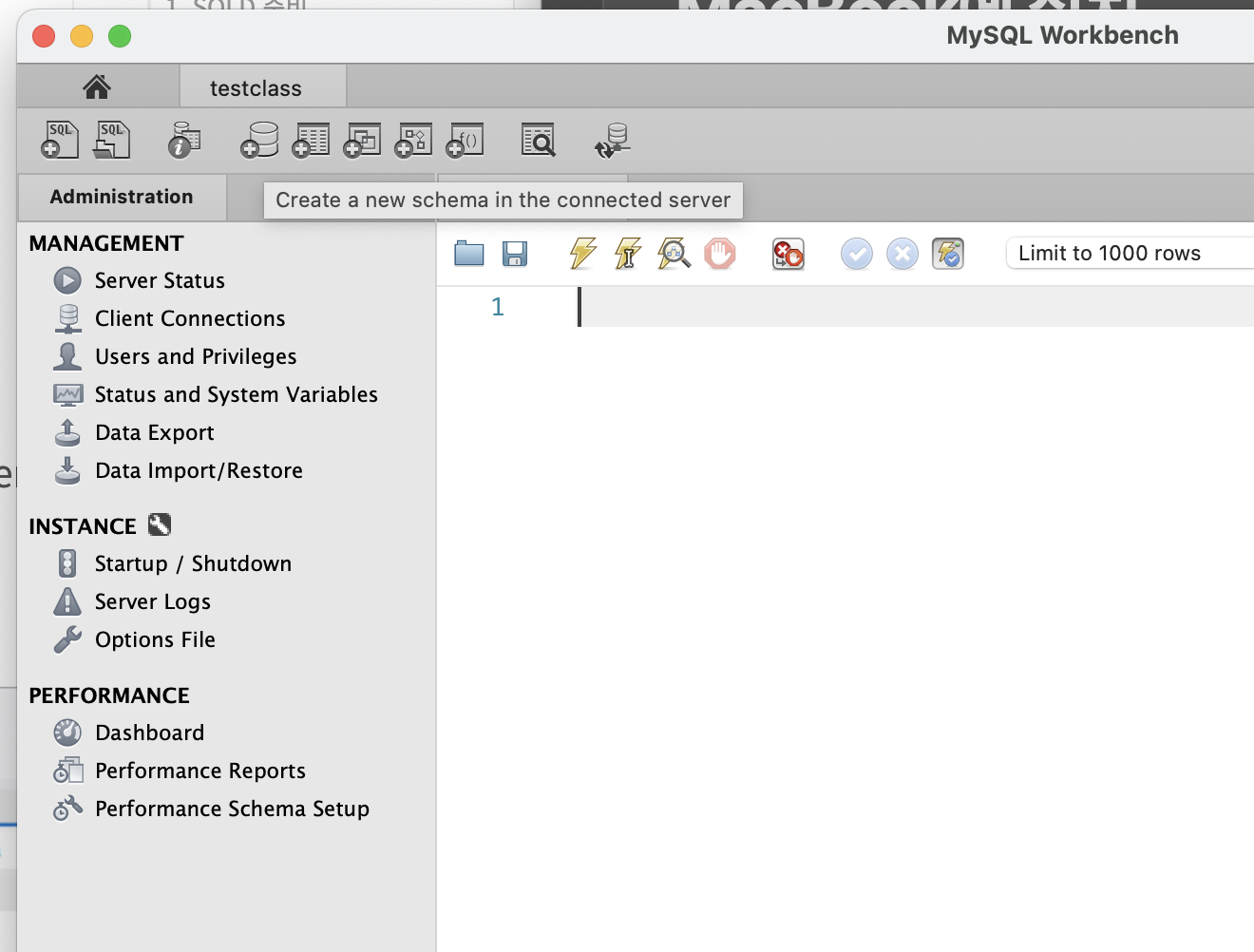Create a new view in the active schema
This screenshot has width=1254, height=952.
click(361, 139)
